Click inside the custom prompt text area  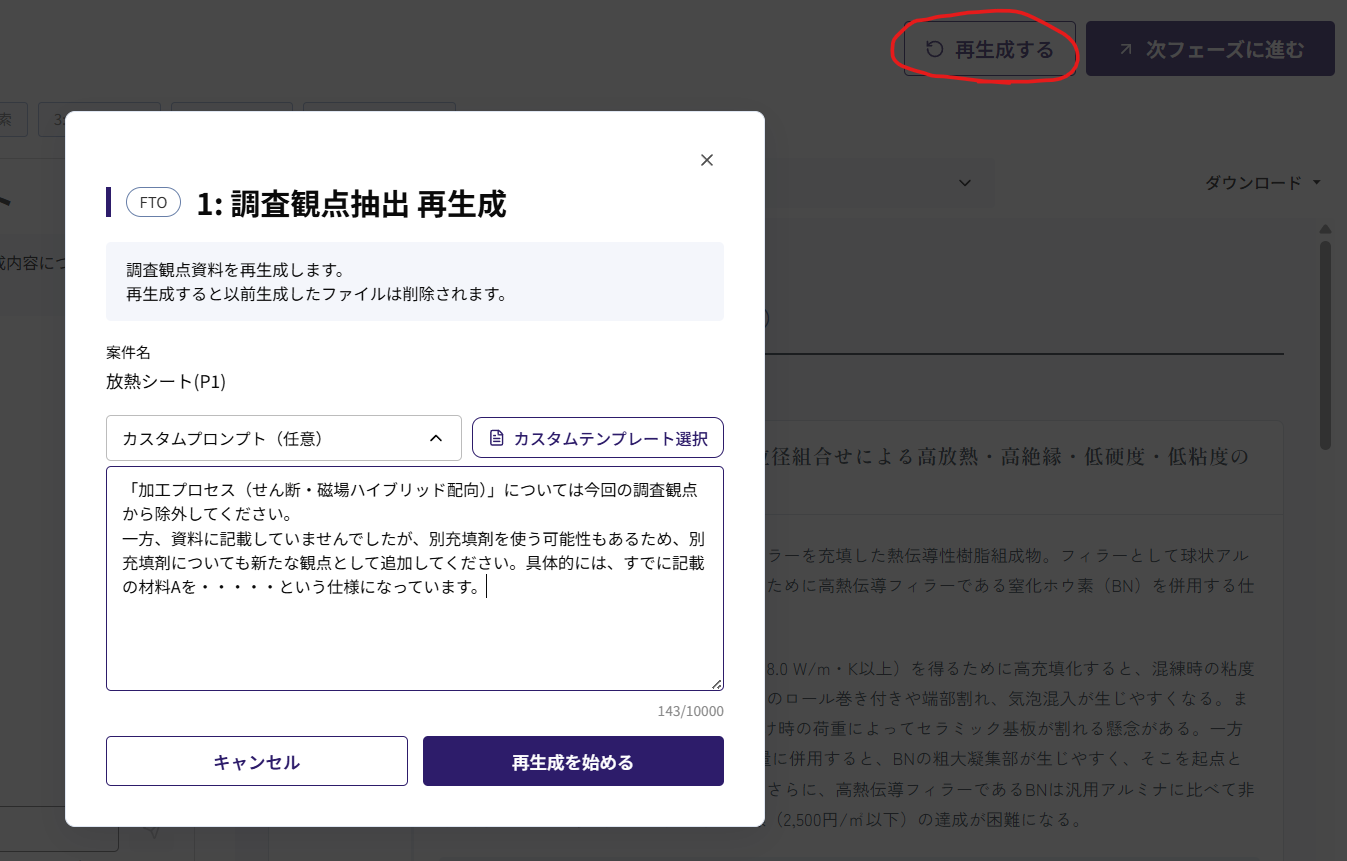click(x=415, y=578)
